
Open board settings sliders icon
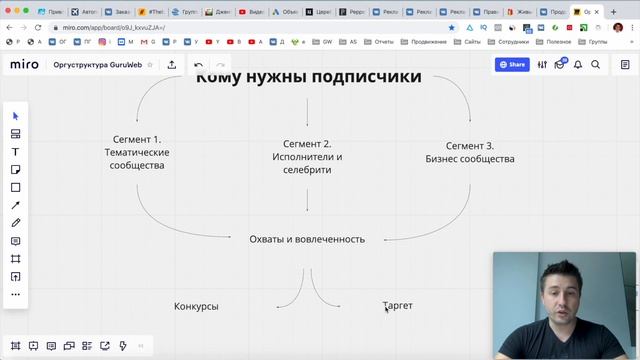542,64
